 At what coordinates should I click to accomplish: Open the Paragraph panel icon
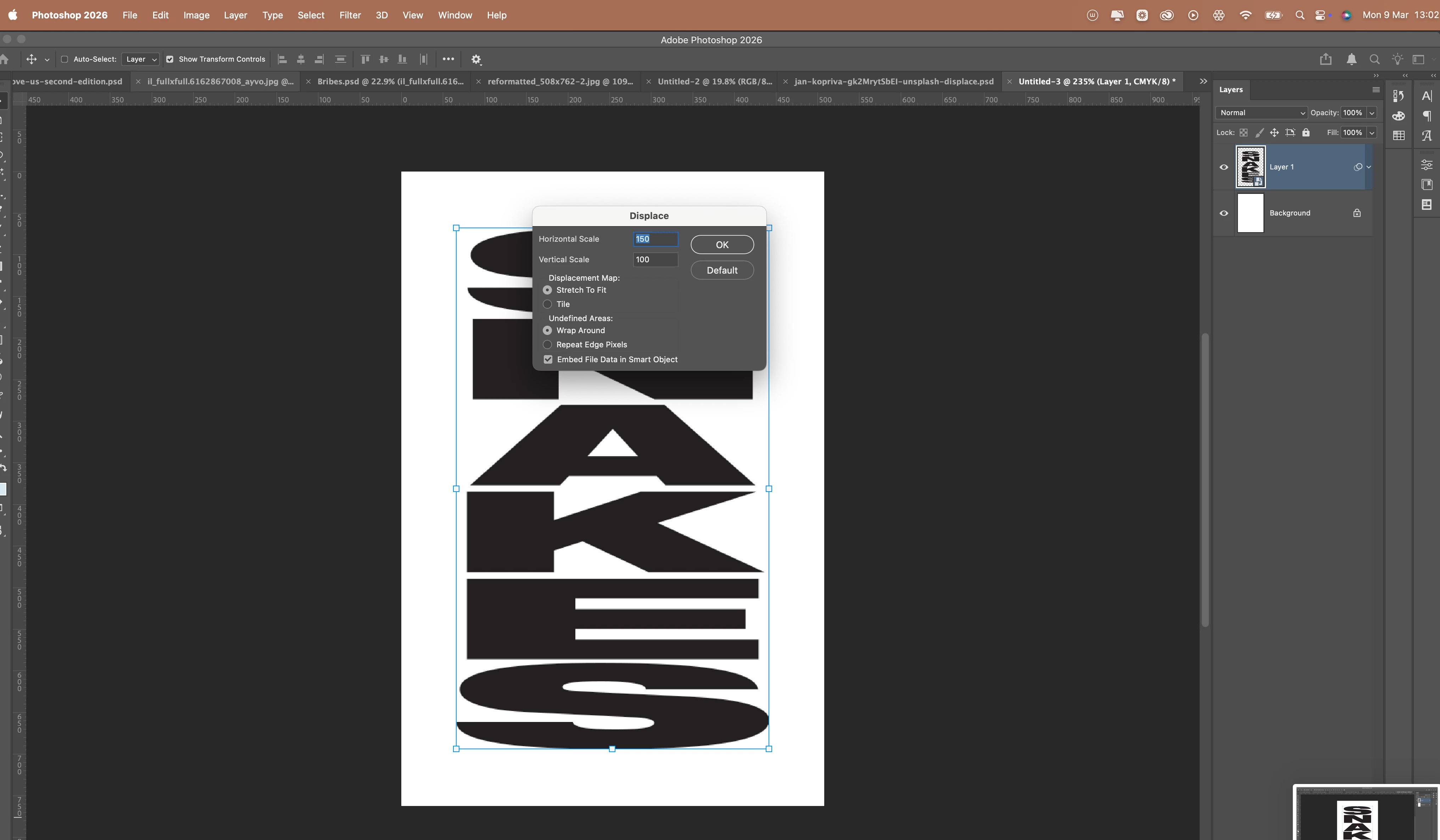(x=1427, y=116)
